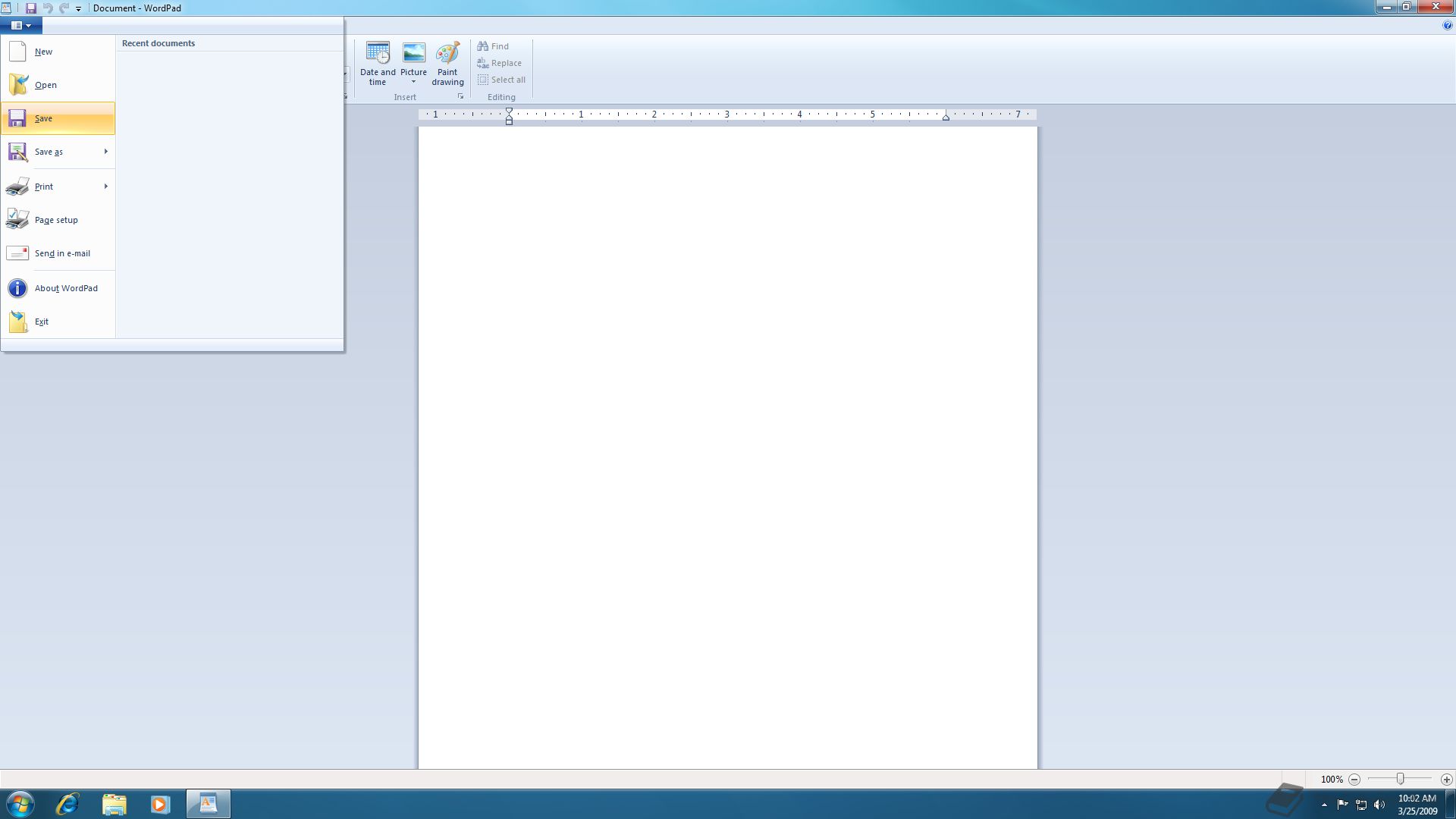Click the WordPad application button dropdown
The width and height of the screenshot is (1456, 819).
tap(21, 25)
